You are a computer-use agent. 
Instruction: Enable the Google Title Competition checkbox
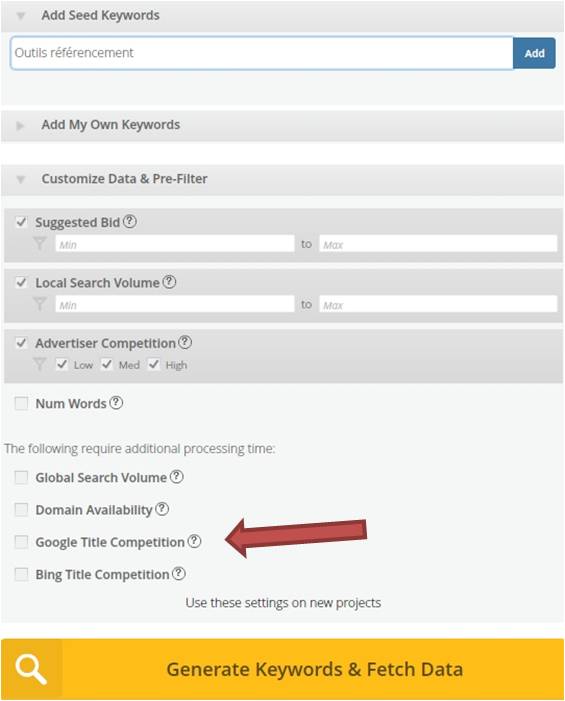pos(21,542)
